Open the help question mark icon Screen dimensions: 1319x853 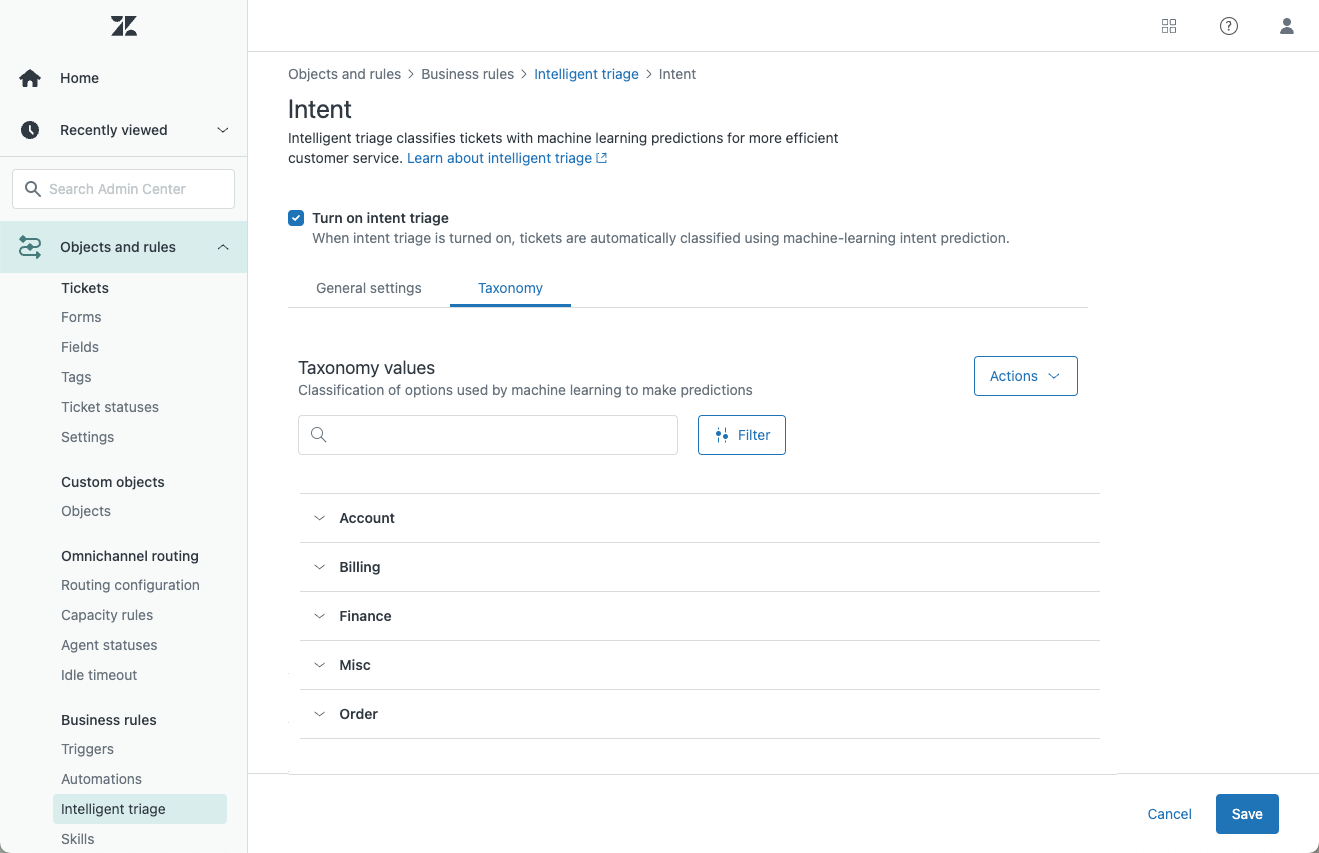[1229, 27]
